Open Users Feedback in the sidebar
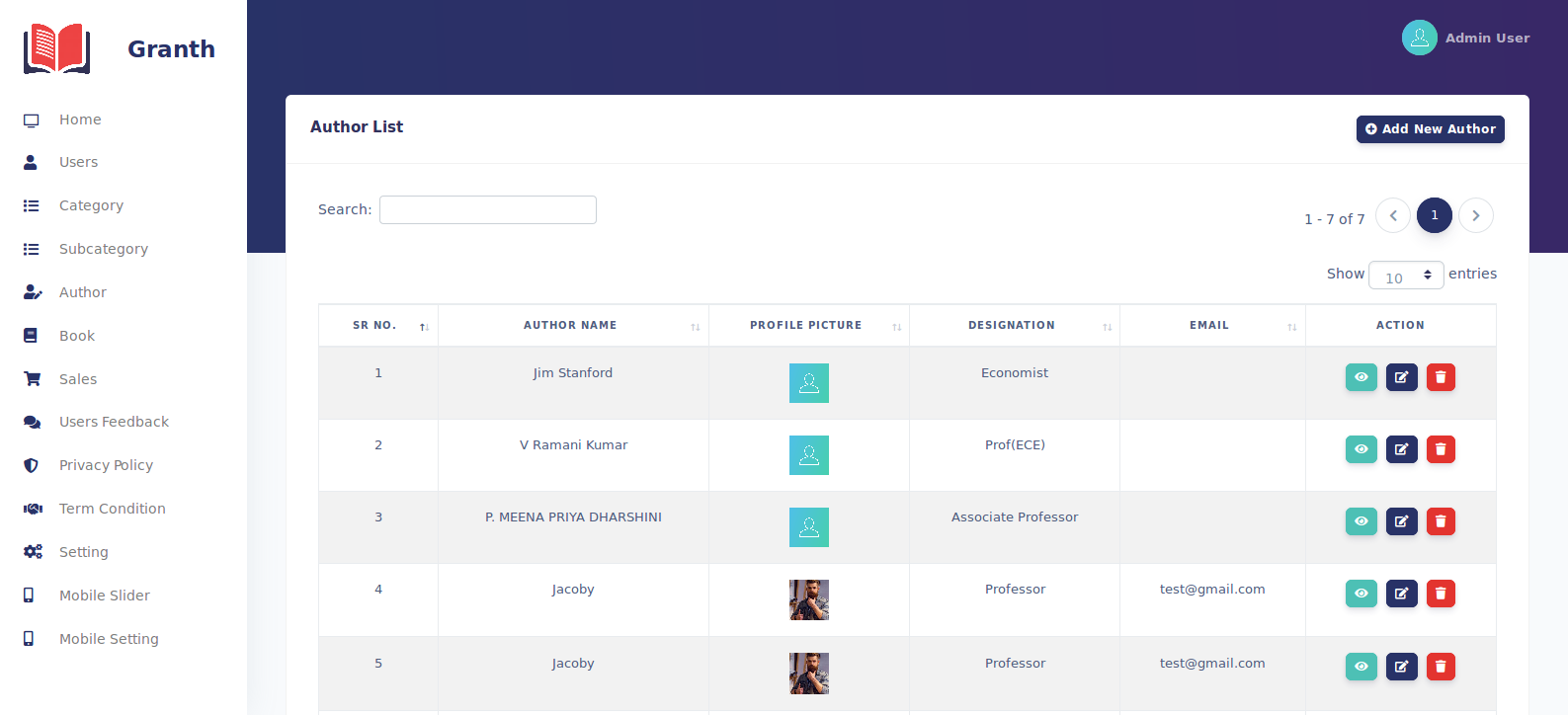The height and width of the screenshot is (715, 1568). click(x=114, y=422)
